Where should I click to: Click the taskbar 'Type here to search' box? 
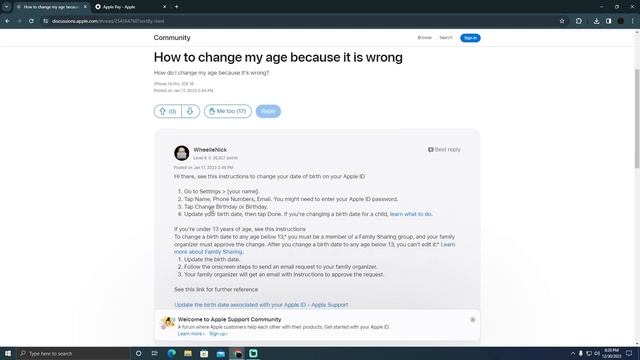coord(73,353)
